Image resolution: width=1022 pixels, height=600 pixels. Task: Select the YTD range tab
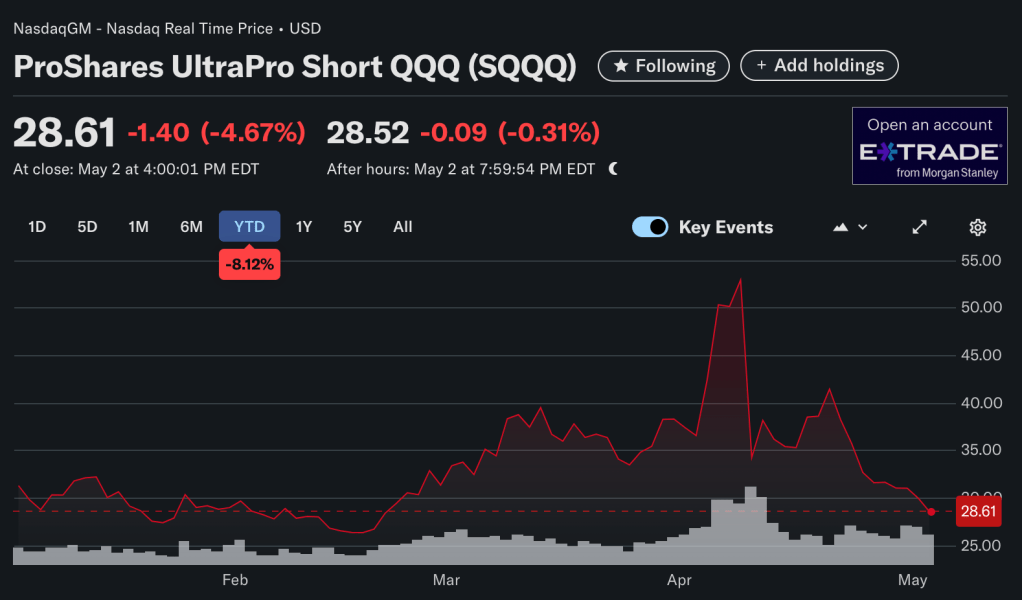click(249, 227)
